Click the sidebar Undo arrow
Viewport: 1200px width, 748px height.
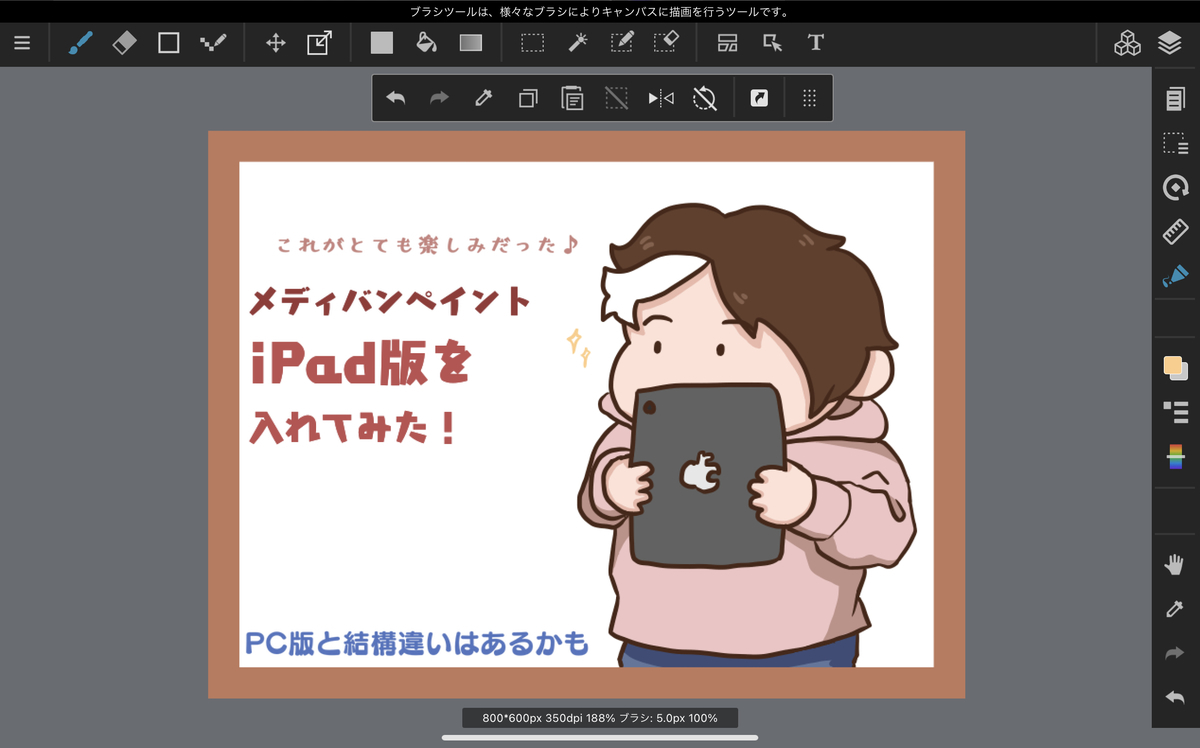[x=1175, y=697]
